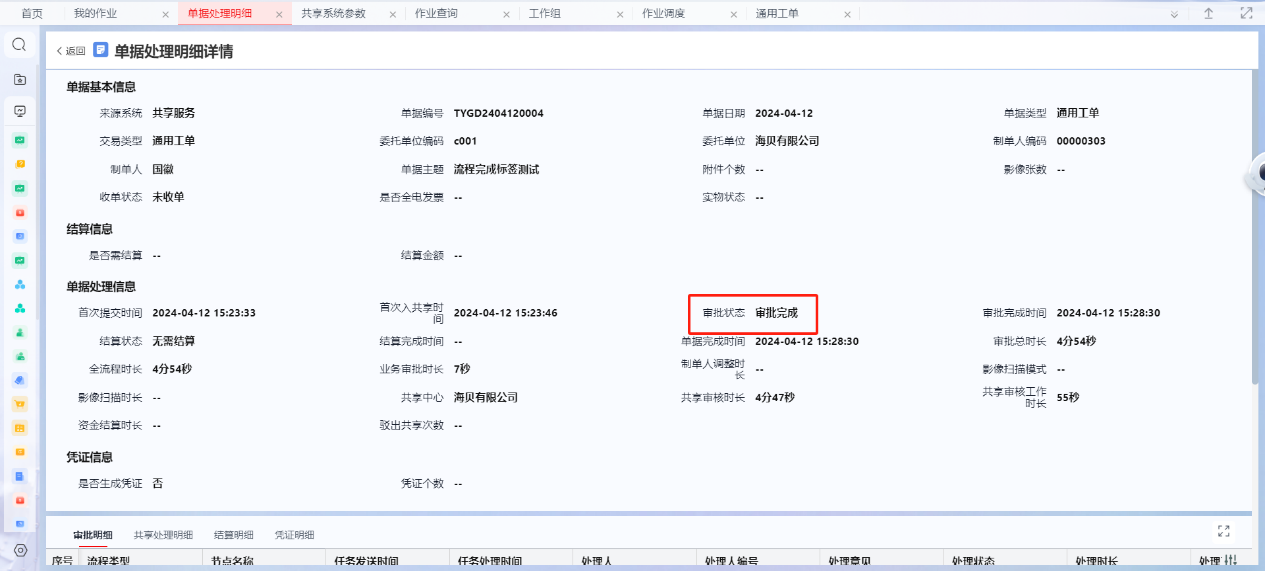Open the search icon in the left sidebar
The height and width of the screenshot is (571, 1265).
tap(19, 45)
